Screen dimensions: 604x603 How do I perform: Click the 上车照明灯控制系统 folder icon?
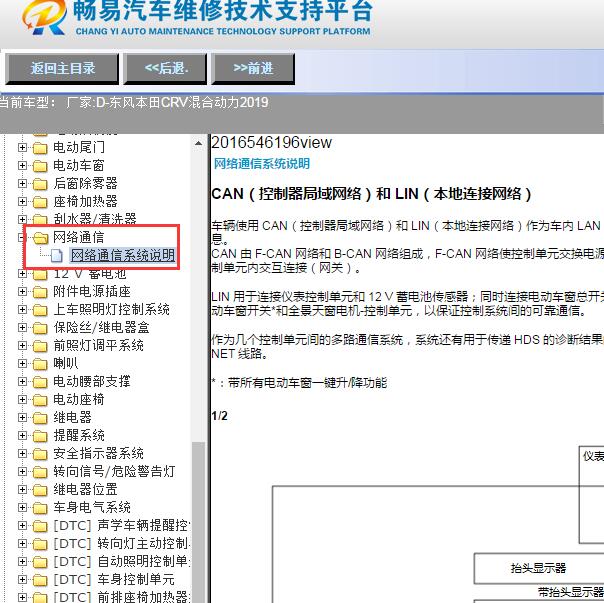40,310
